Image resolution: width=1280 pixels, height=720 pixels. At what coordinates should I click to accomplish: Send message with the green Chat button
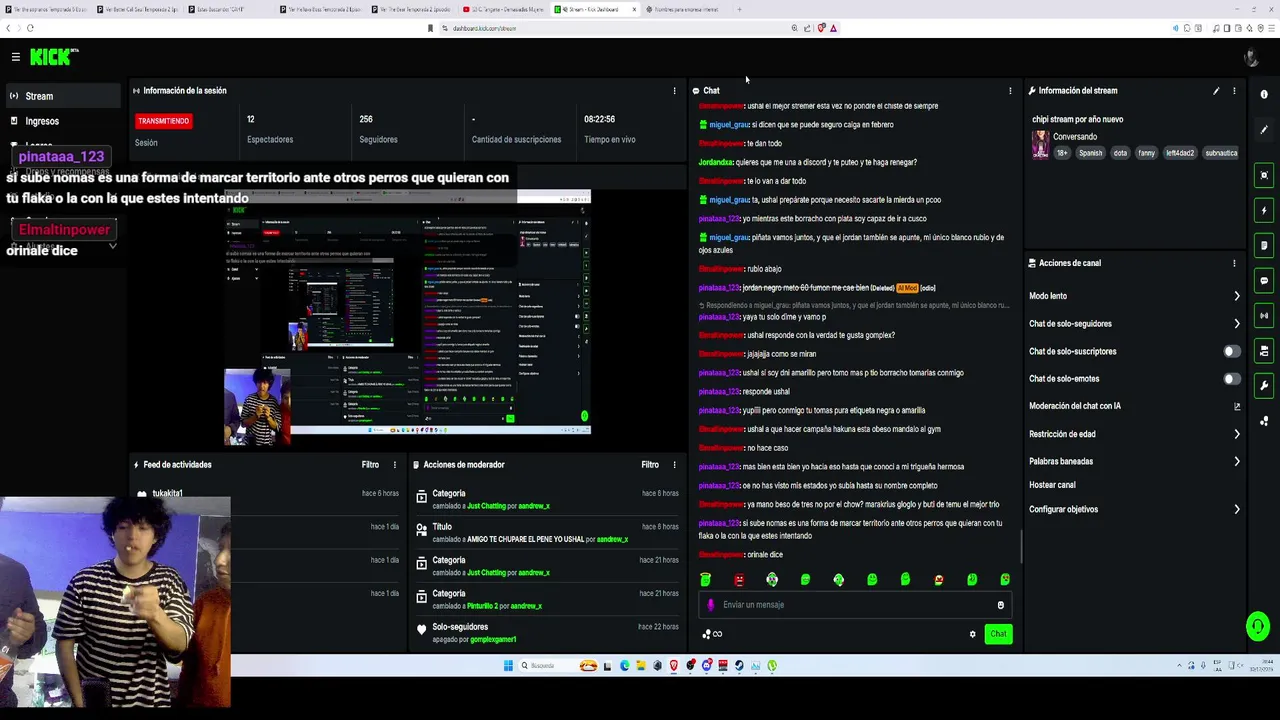coord(998,634)
